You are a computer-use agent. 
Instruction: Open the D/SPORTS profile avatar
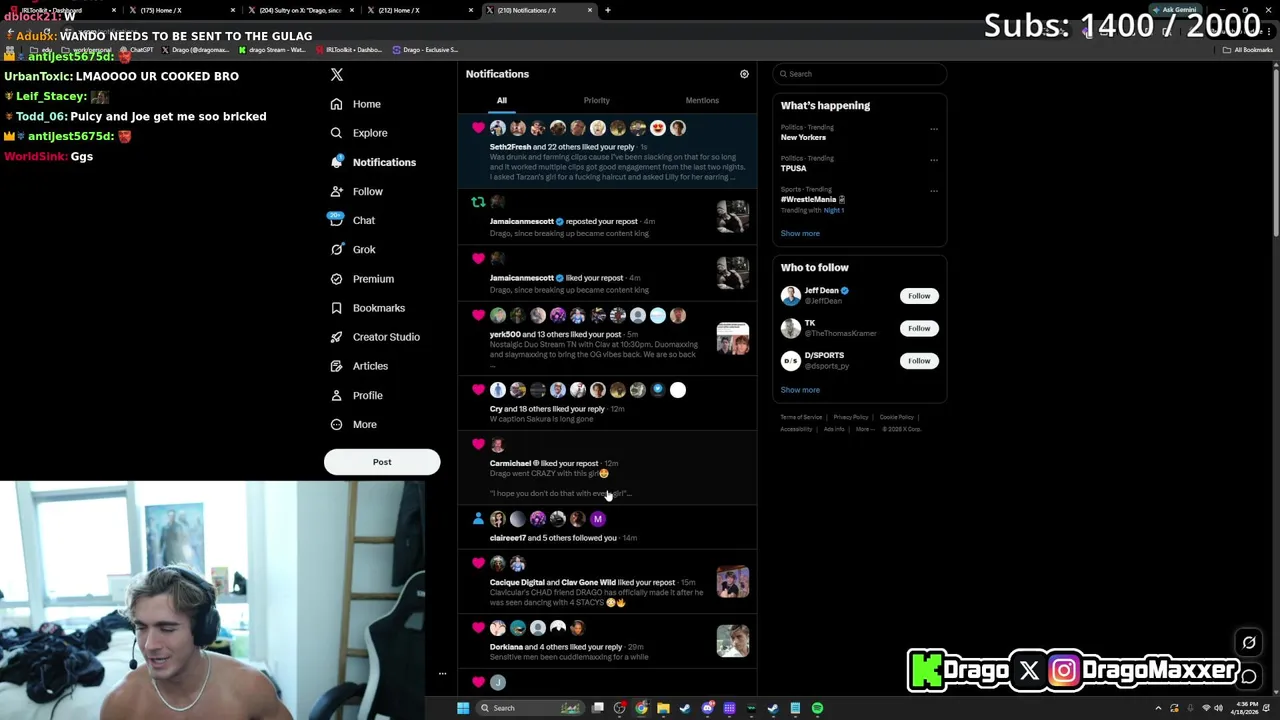pyautogui.click(x=791, y=360)
